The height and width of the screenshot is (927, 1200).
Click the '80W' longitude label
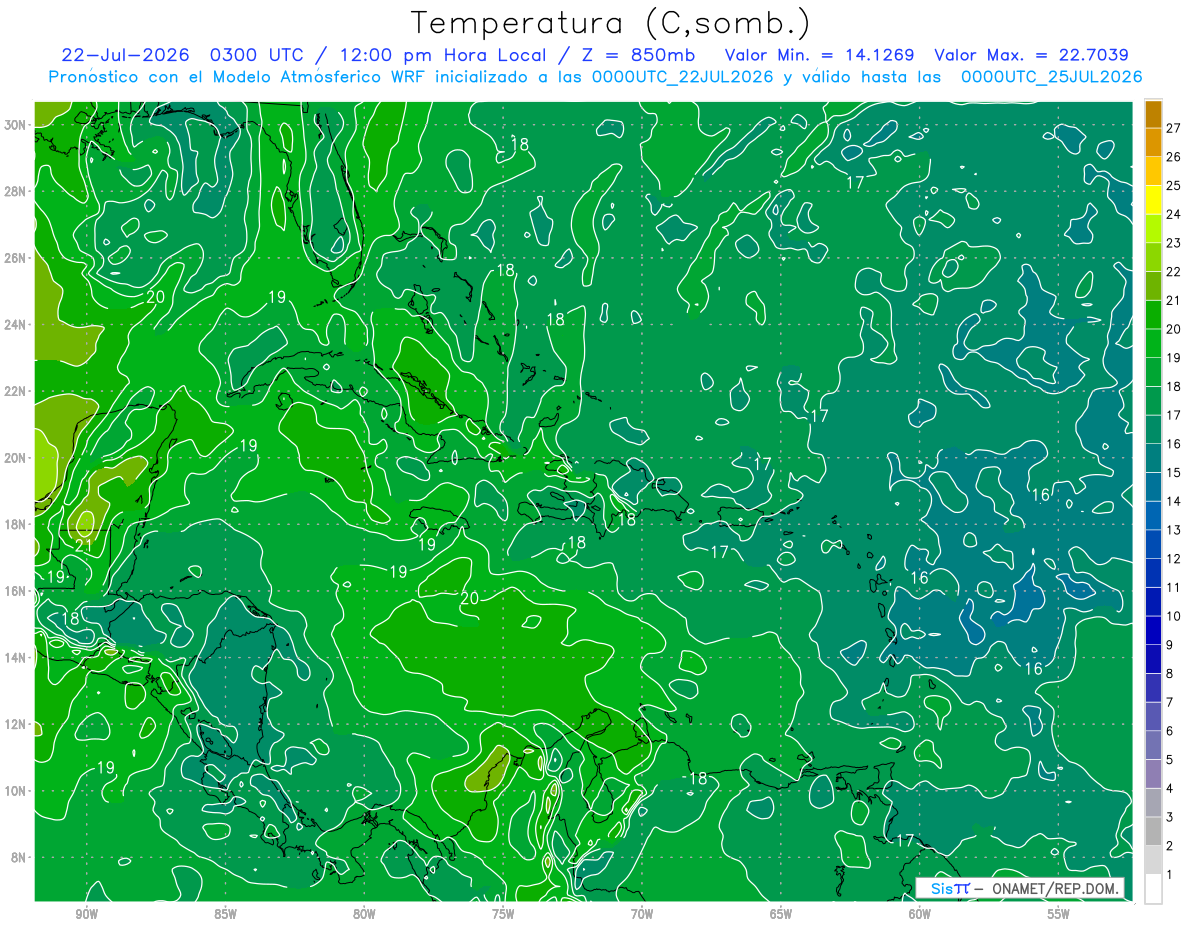coord(364,913)
